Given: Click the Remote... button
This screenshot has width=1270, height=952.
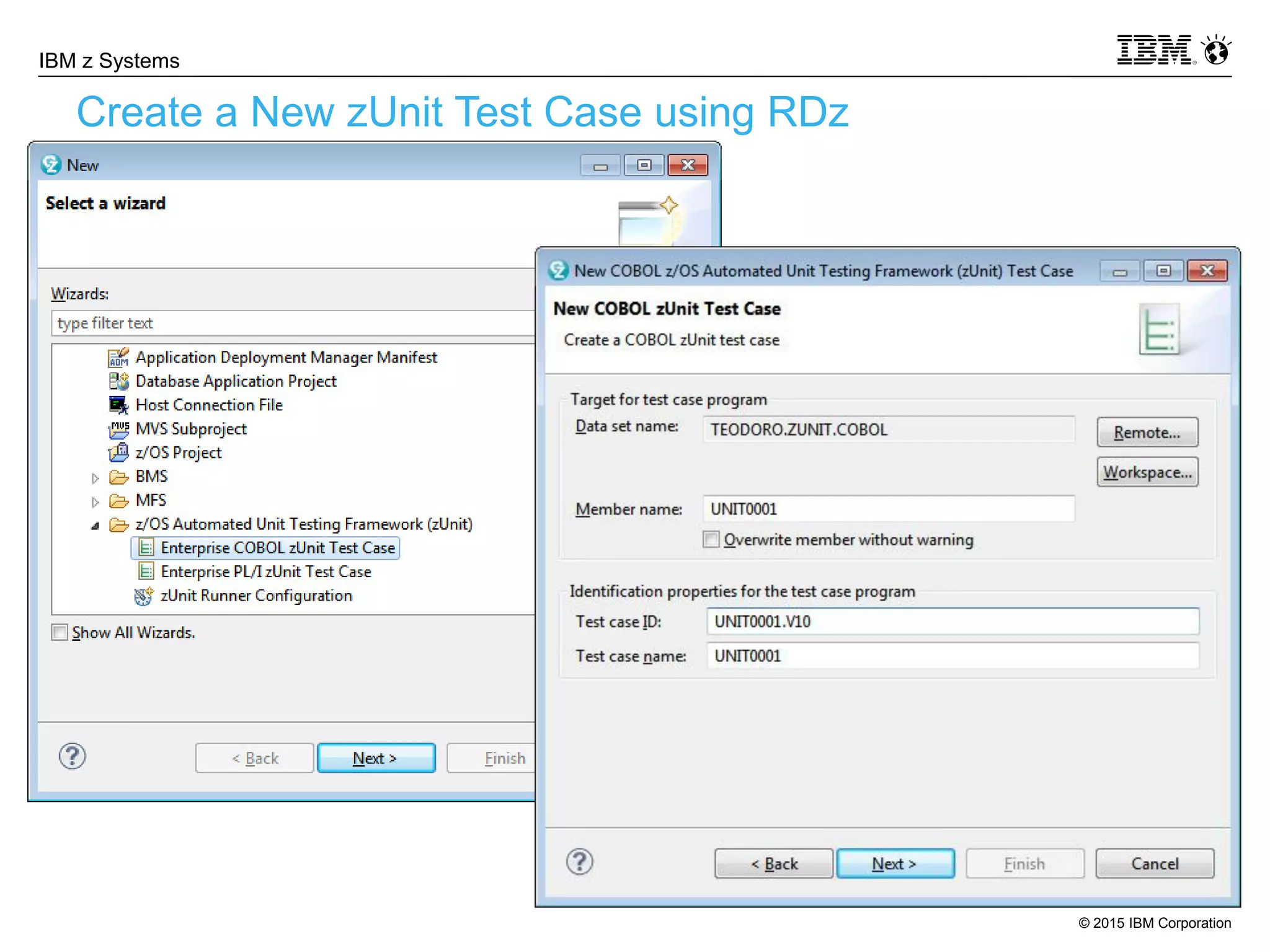Looking at the screenshot, I should [1147, 432].
